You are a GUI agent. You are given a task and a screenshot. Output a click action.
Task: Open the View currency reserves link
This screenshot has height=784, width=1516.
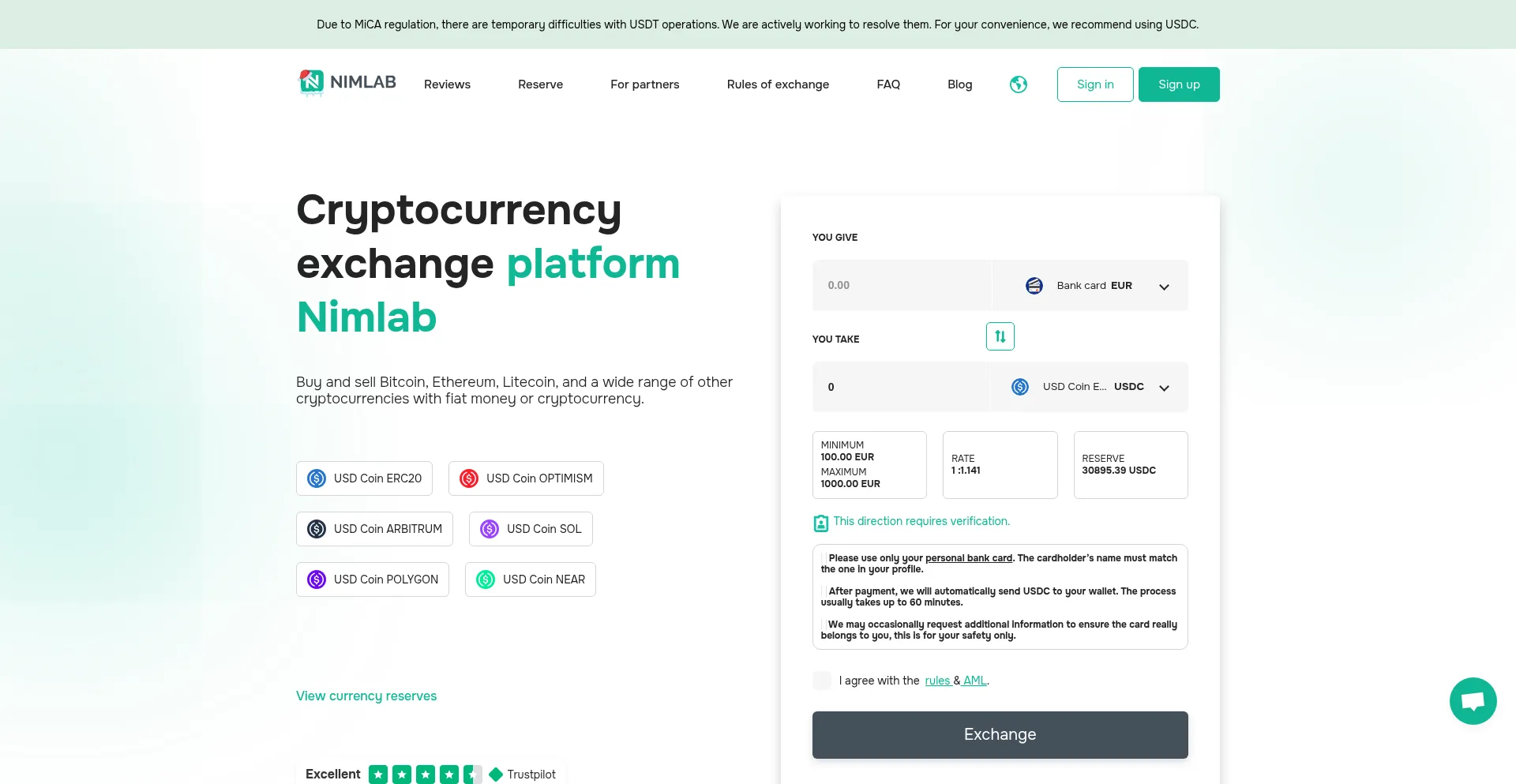(366, 696)
